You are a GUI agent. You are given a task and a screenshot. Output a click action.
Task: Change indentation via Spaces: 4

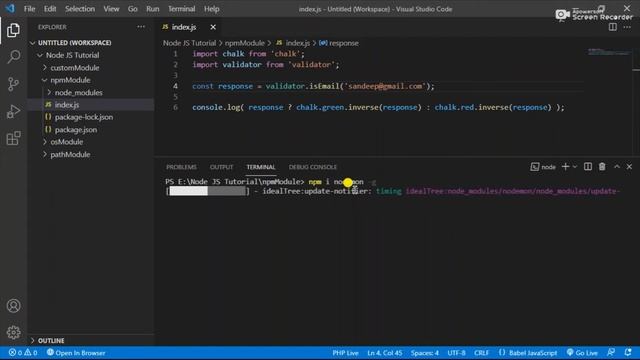click(424, 353)
